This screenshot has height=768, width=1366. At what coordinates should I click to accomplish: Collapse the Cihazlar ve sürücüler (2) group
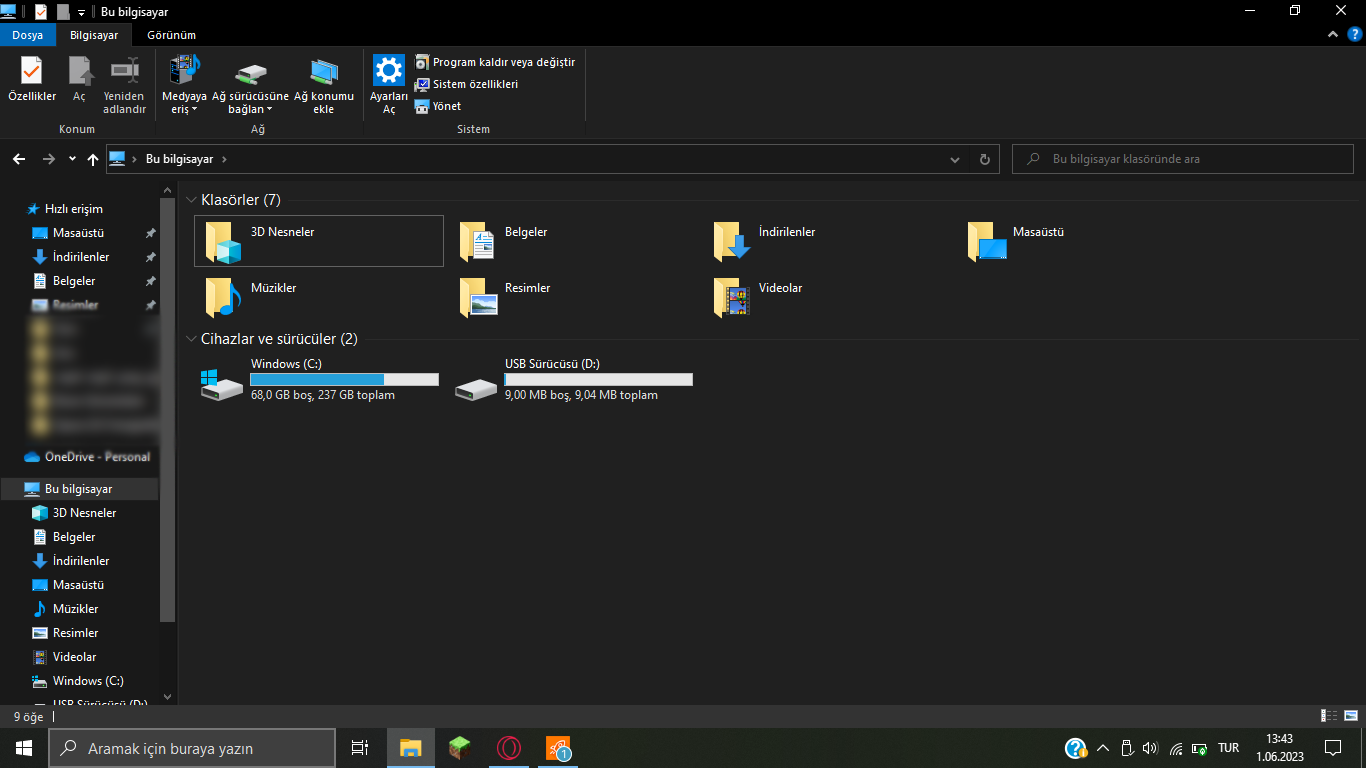coord(192,339)
